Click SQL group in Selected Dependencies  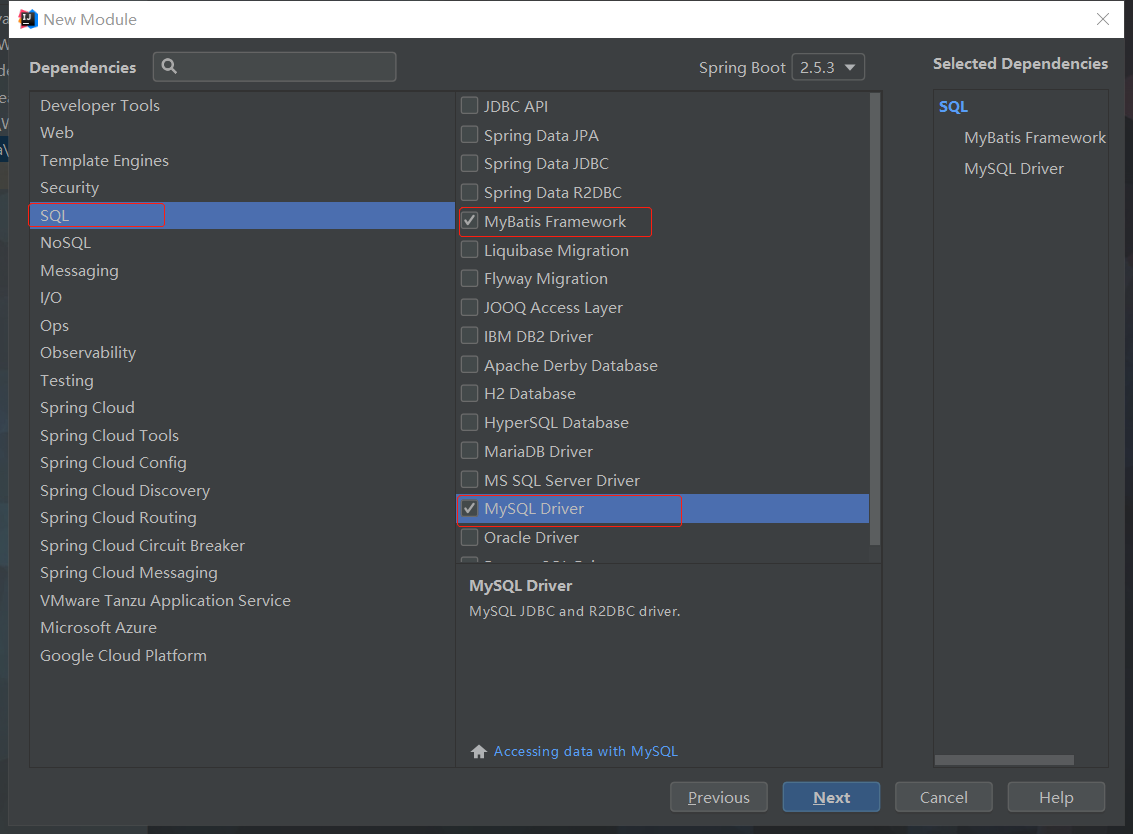click(x=953, y=106)
